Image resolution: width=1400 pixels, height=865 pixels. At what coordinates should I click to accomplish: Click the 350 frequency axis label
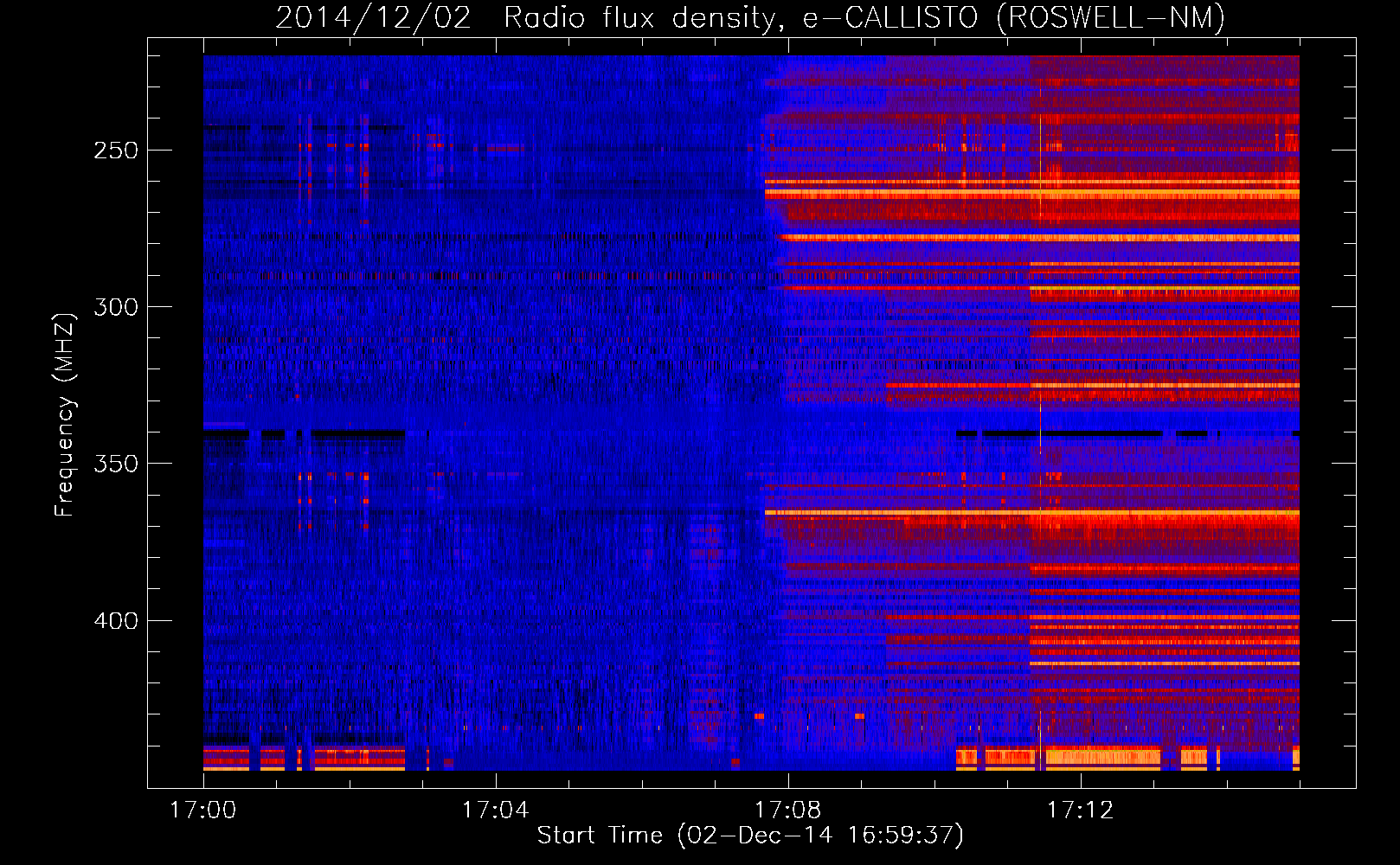[115, 464]
